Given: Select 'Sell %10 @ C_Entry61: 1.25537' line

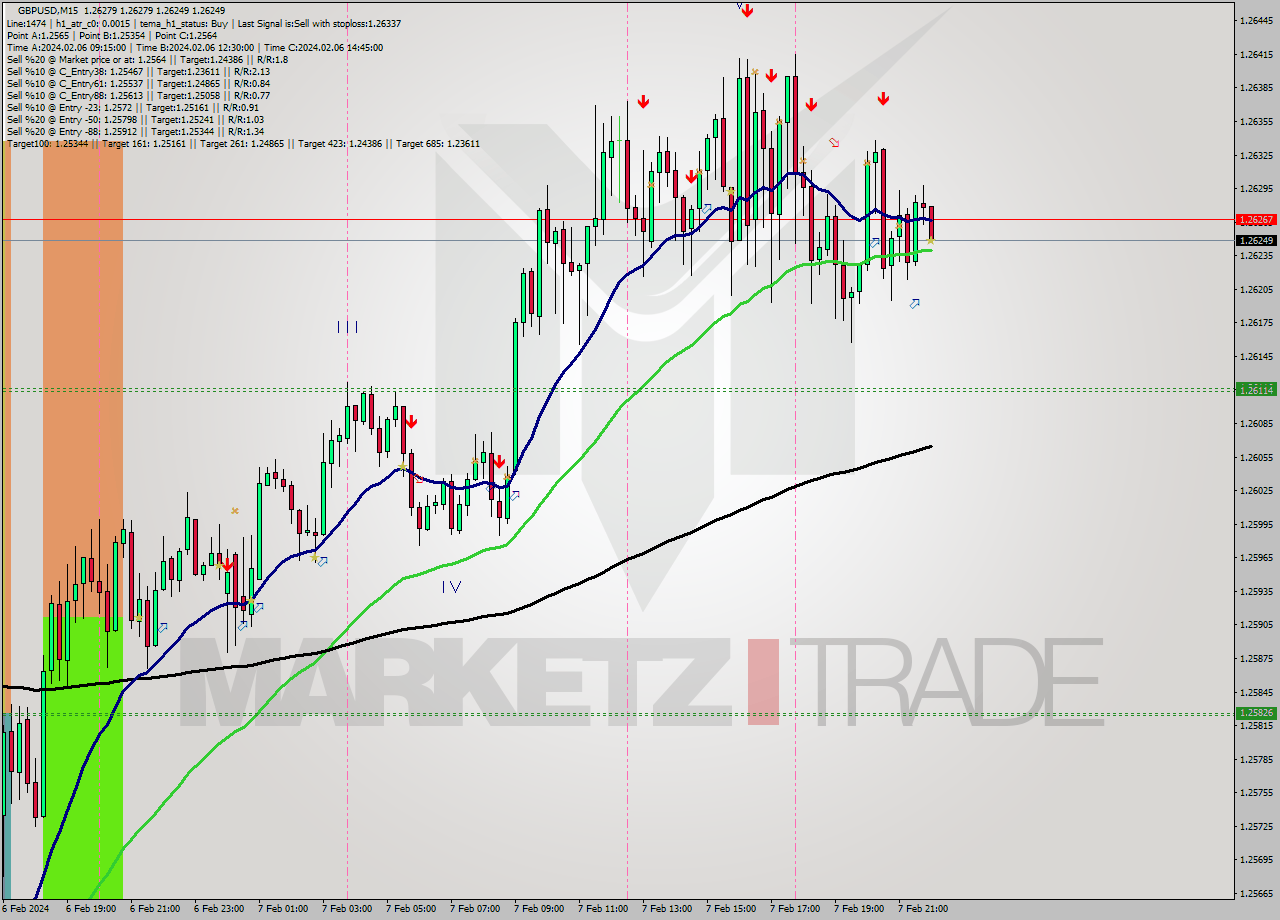Looking at the screenshot, I should 138,83.
